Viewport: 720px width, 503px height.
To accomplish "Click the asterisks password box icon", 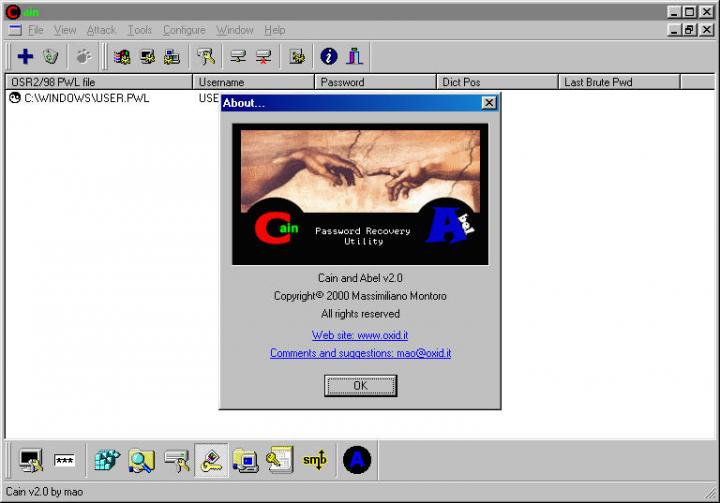I will pyautogui.click(x=64, y=460).
